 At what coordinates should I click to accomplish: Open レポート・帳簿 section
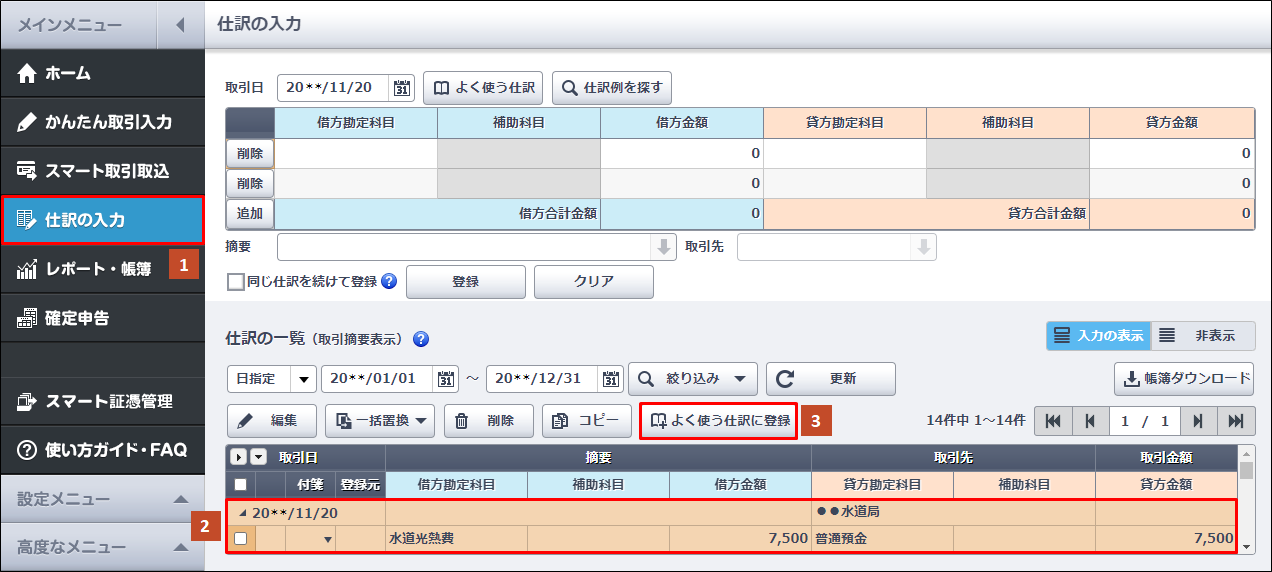tap(102, 269)
